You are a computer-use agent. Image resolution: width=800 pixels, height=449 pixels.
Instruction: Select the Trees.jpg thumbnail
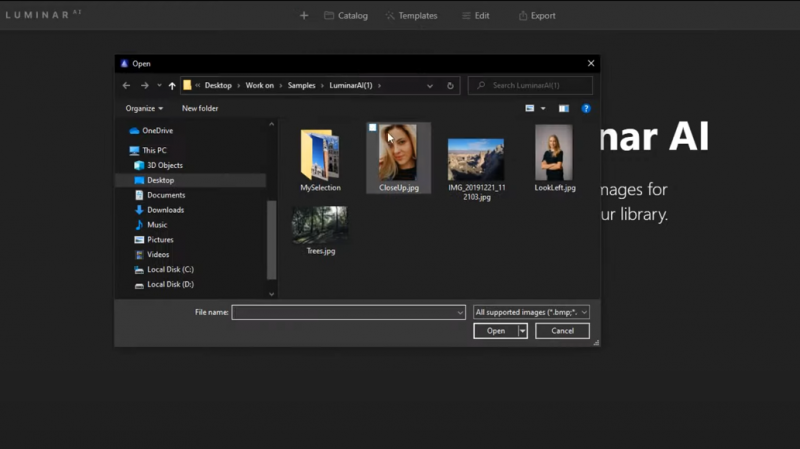point(319,225)
